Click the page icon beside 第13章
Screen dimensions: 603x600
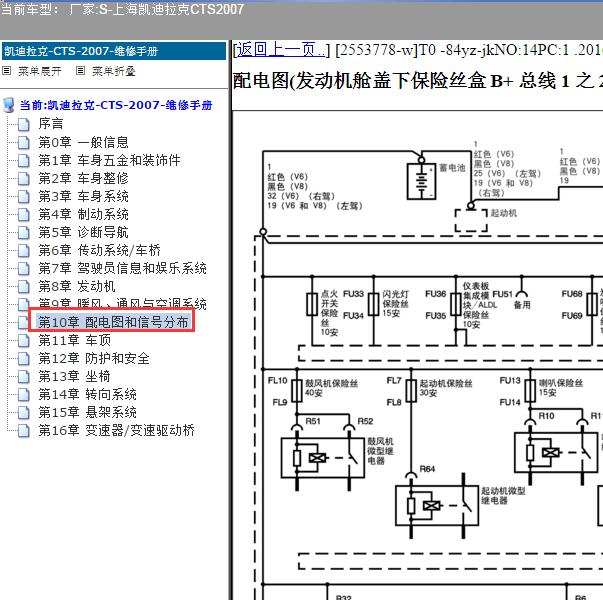click(x=24, y=377)
